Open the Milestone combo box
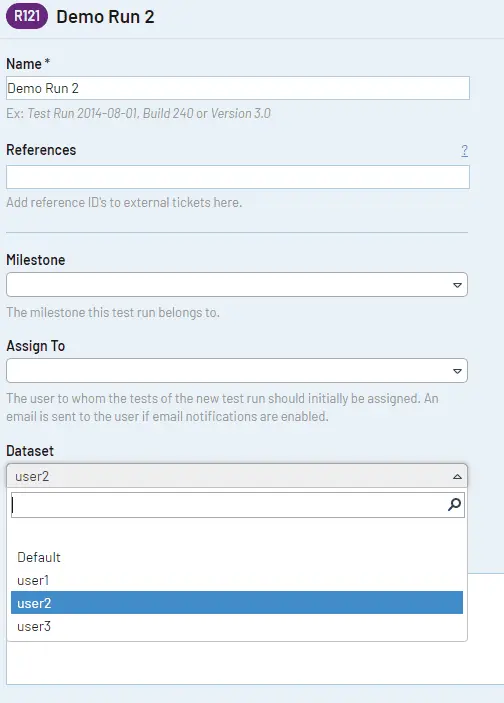Screen dimensions: 504x703 (x=237, y=285)
